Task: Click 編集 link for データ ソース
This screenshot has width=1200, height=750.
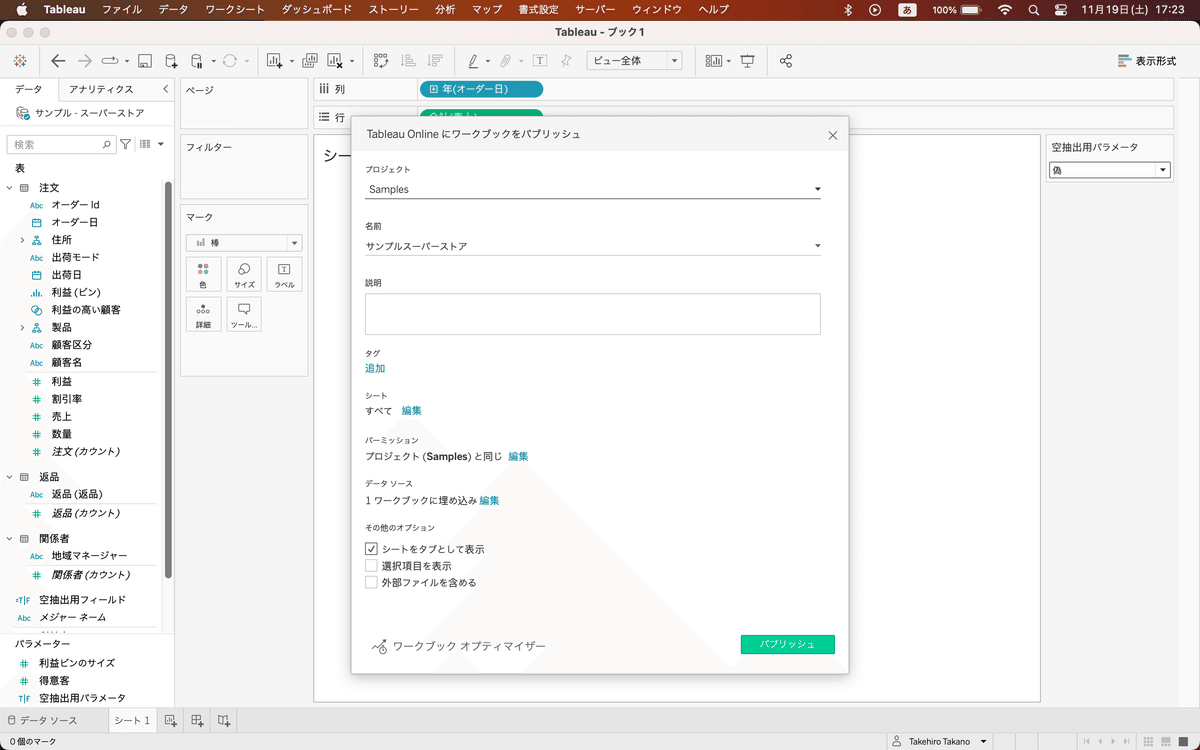Action: point(489,500)
